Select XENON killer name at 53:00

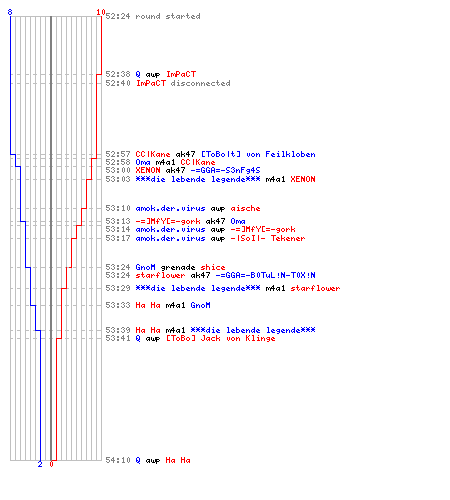point(148,170)
